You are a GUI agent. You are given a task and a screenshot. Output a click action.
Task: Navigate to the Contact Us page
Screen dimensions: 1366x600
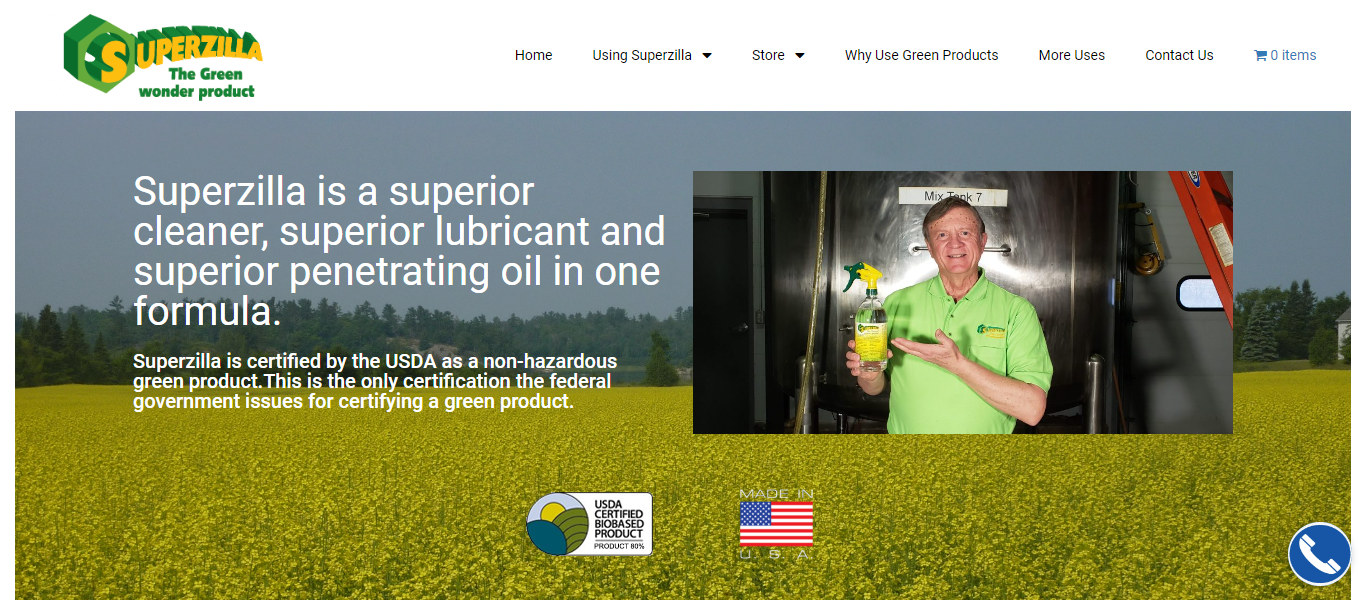(1179, 56)
